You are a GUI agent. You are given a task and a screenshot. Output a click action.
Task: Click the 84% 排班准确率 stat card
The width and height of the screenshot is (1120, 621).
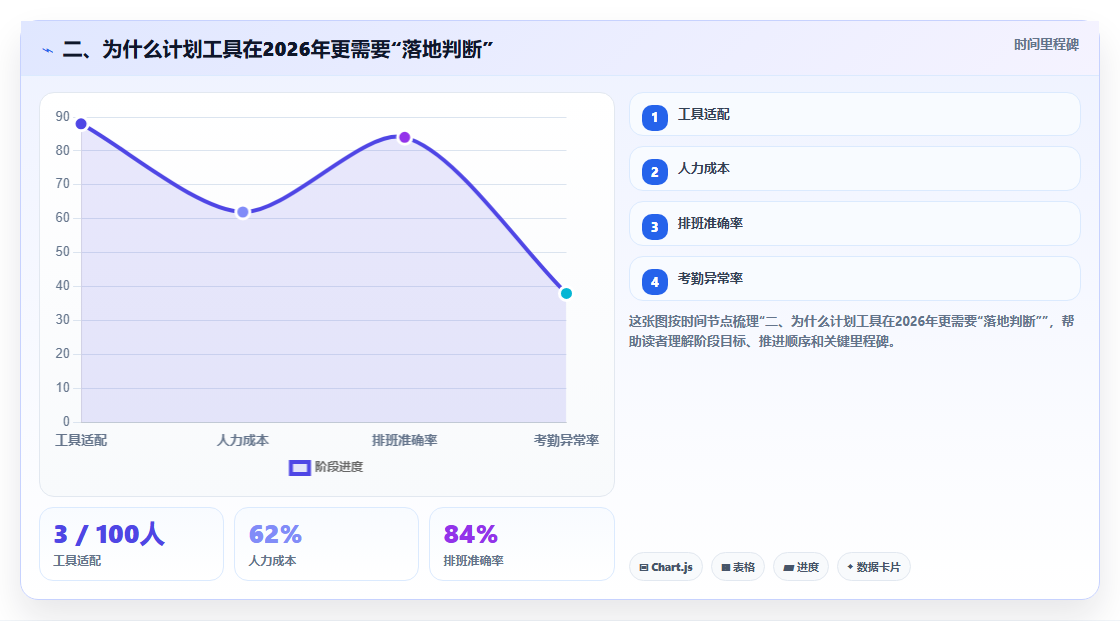point(521,544)
